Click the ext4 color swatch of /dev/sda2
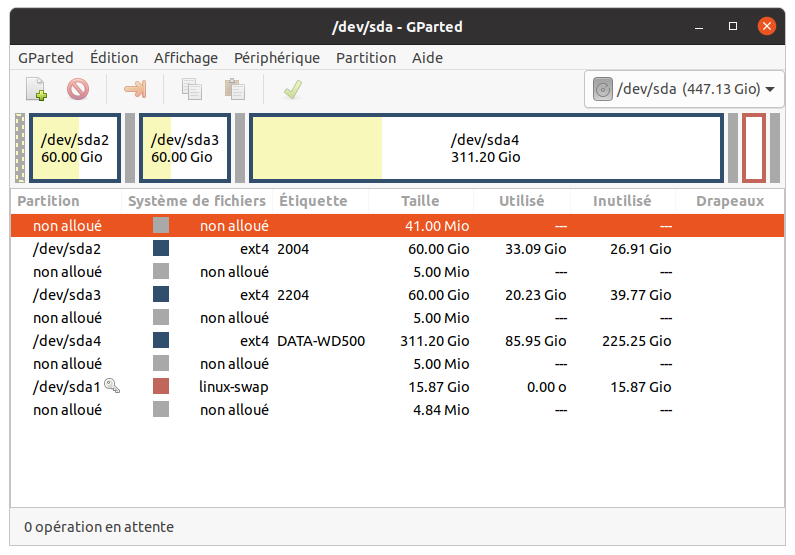 [x=161, y=248]
